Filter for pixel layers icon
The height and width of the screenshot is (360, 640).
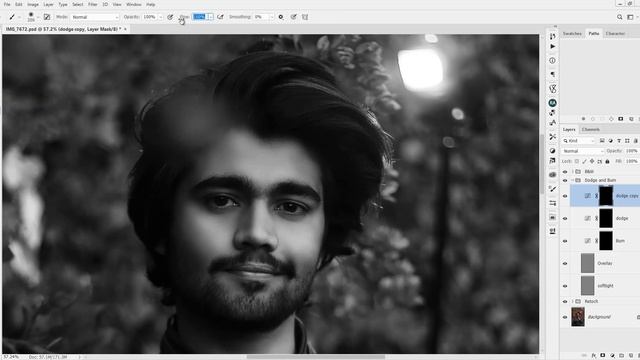pos(602,141)
